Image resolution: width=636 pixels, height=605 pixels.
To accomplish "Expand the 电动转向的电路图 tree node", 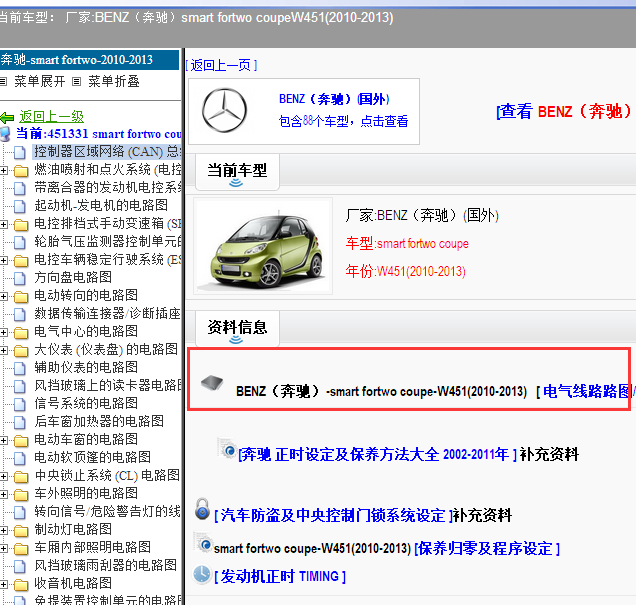I will point(4,296).
